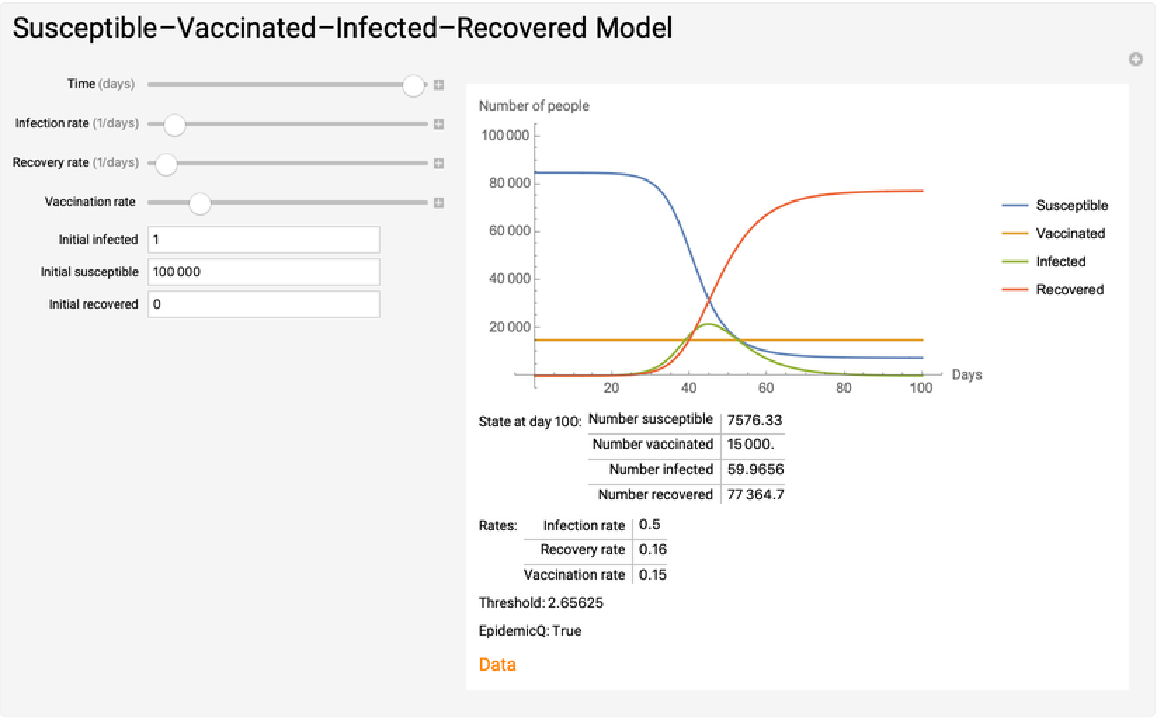The width and height of the screenshot is (1156, 720).
Task: Click the Vaccinated legend orange line
Action: [x=1014, y=233]
